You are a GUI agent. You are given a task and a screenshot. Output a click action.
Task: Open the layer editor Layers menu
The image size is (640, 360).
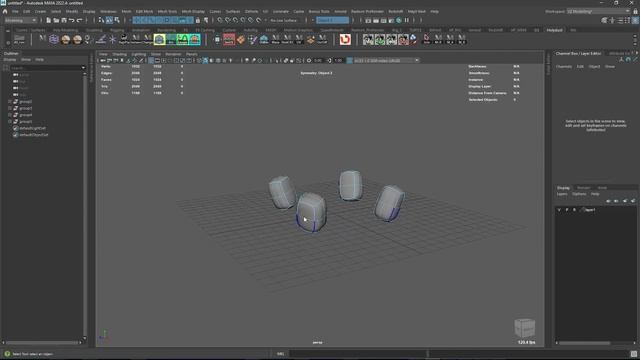tap(562, 194)
